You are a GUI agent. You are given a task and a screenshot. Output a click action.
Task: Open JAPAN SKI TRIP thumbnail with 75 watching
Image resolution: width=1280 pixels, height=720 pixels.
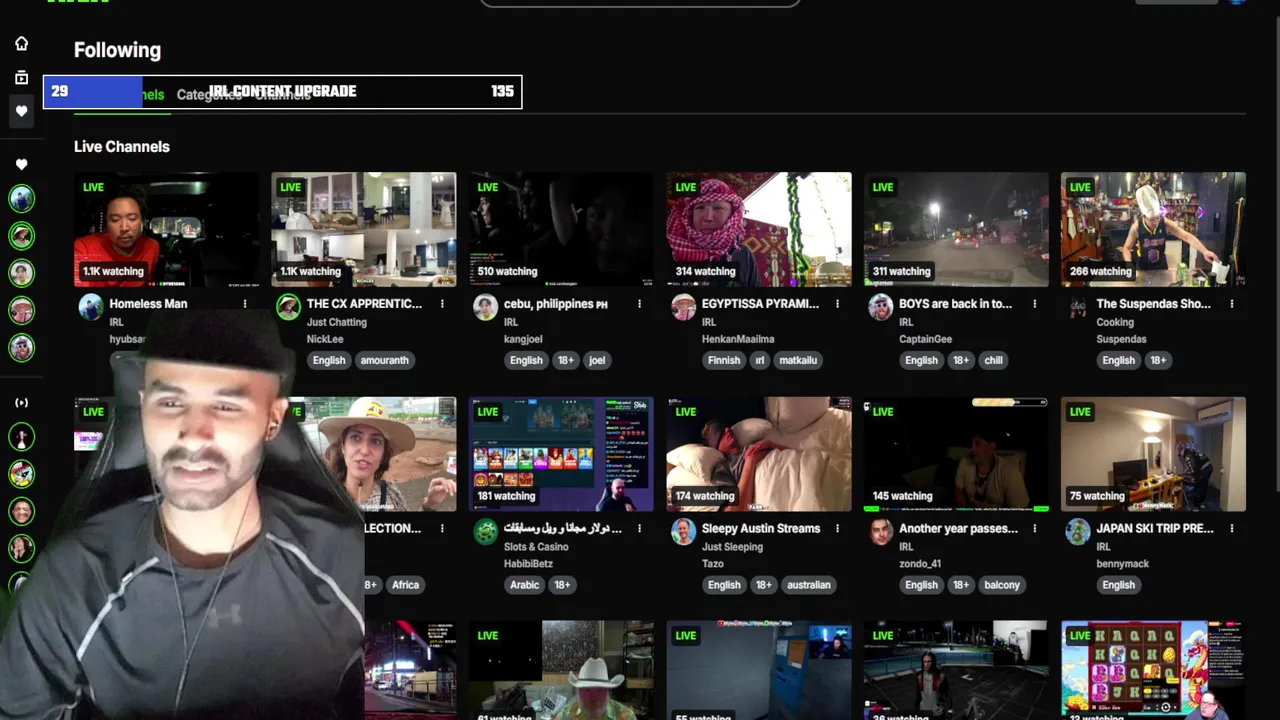pos(1153,454)
